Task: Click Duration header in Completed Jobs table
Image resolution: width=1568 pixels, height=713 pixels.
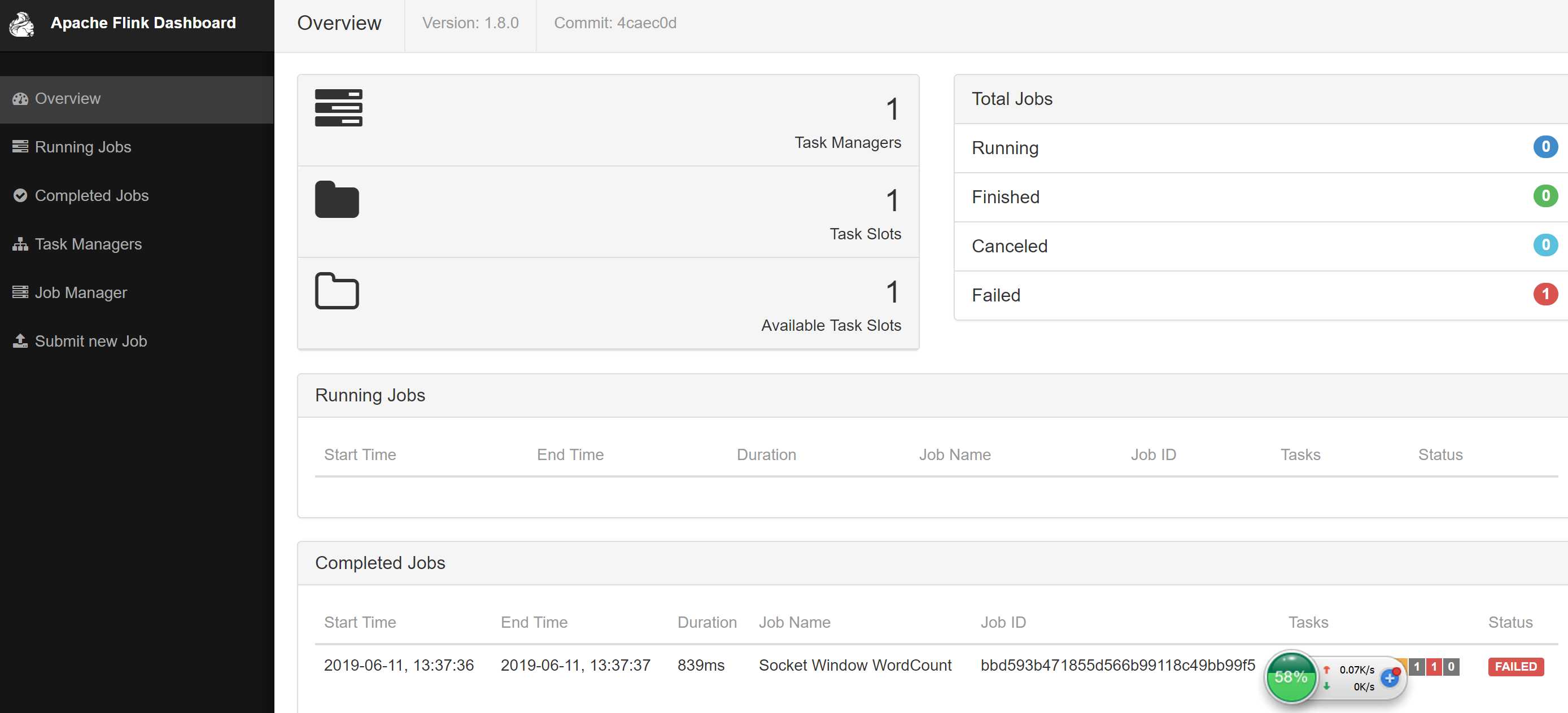Action: [707, 622]
